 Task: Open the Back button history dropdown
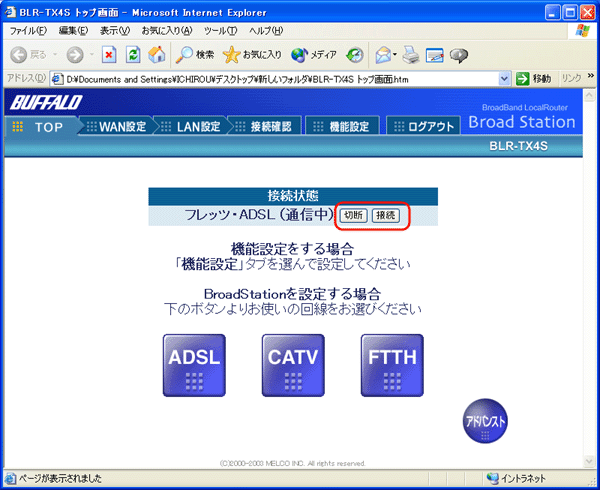pyautogui.click(x=55, y=55)
